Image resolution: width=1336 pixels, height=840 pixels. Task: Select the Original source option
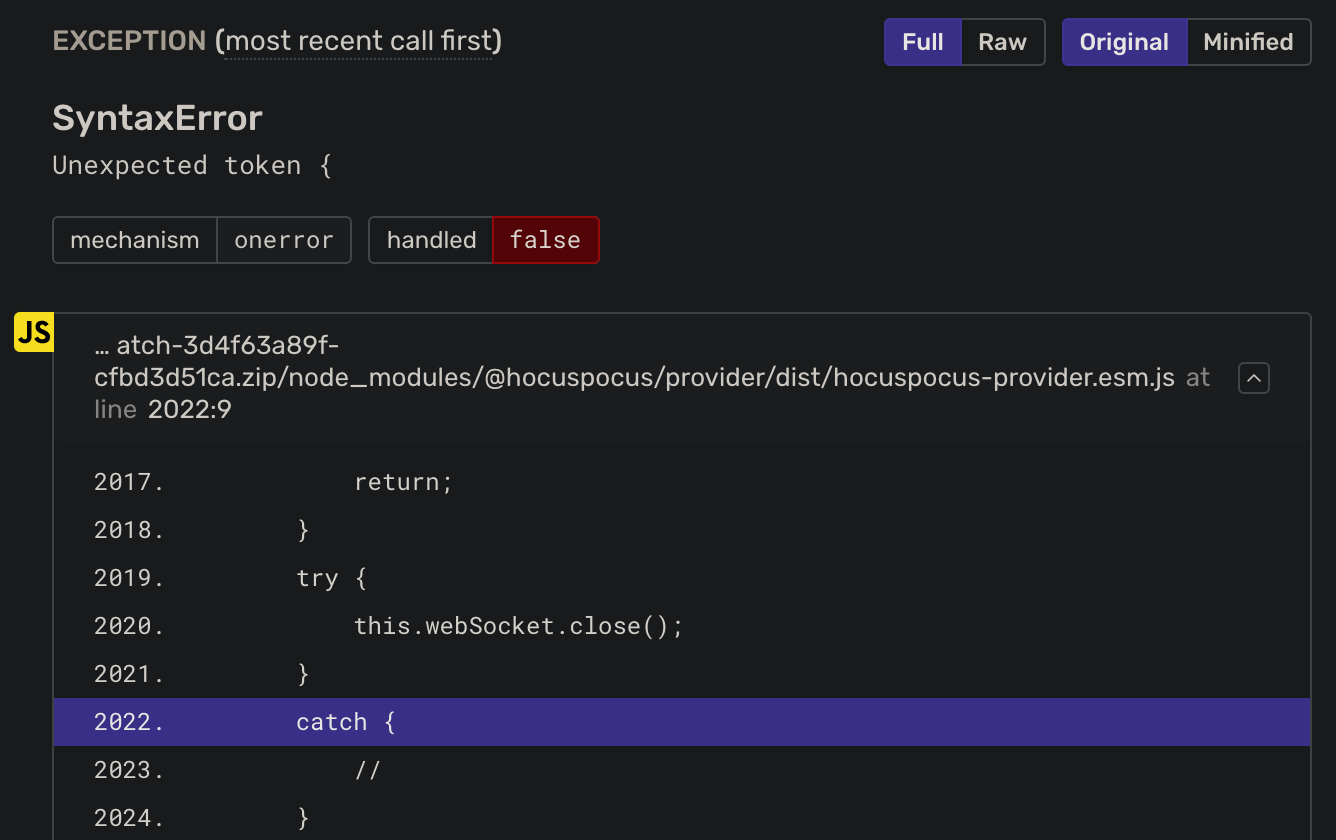(1124, 42)
